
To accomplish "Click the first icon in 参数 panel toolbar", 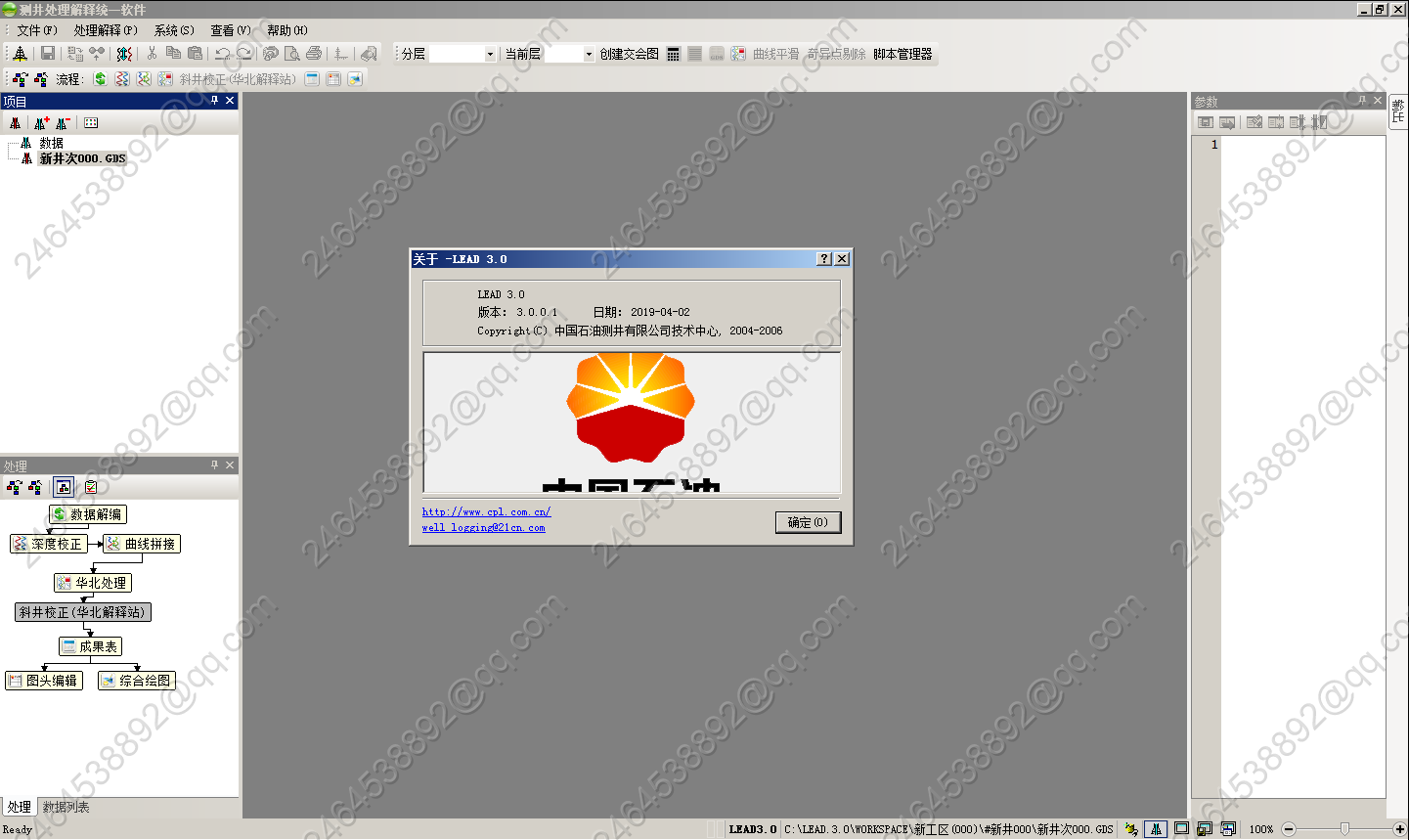I will click(x=1206, y=122).
